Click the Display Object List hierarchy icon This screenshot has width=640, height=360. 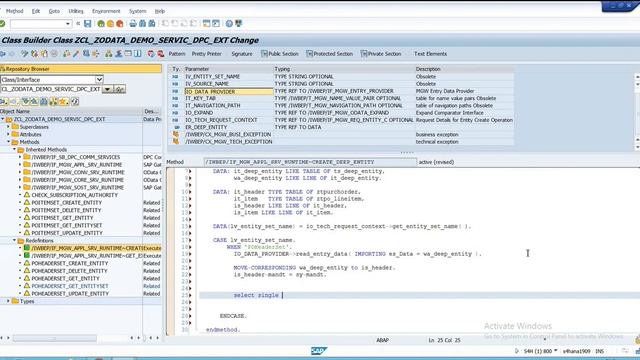[109, 54]
